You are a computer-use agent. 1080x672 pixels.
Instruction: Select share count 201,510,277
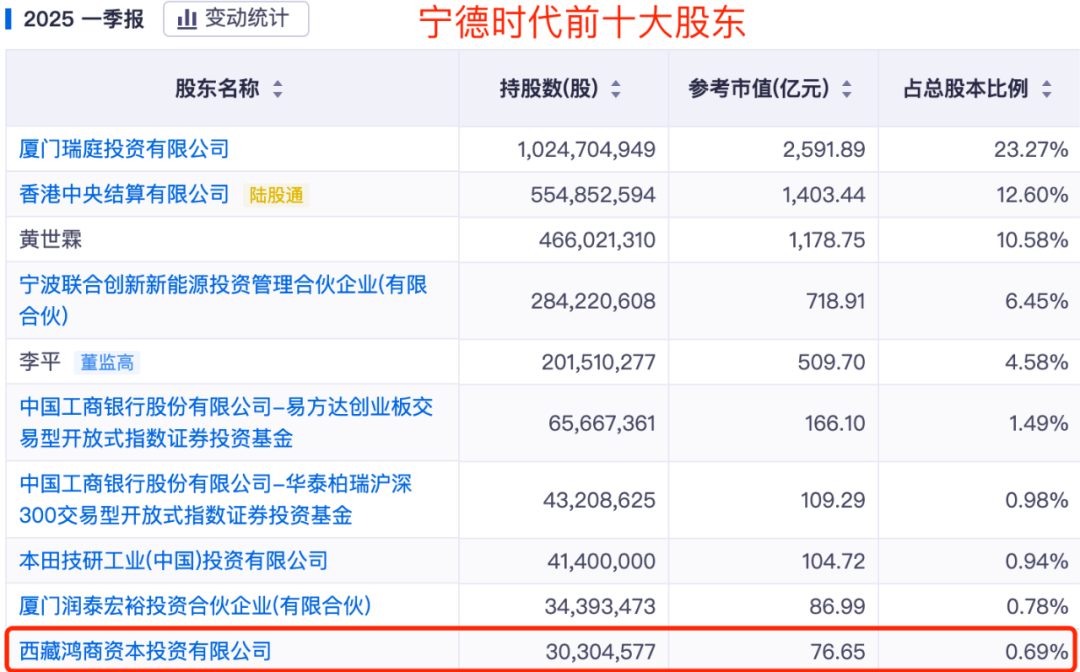point(599,362)
